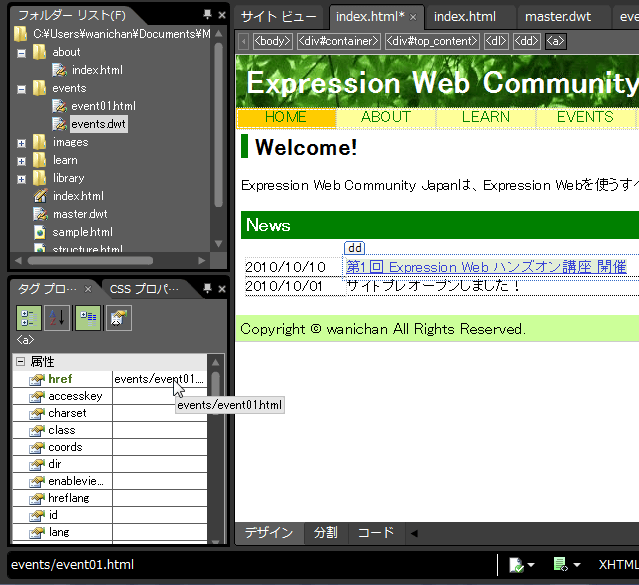Screen dimensions: 639x585
Task: Toggle show set properties on top
Action: pyautogui.click(x=88, y=318)
